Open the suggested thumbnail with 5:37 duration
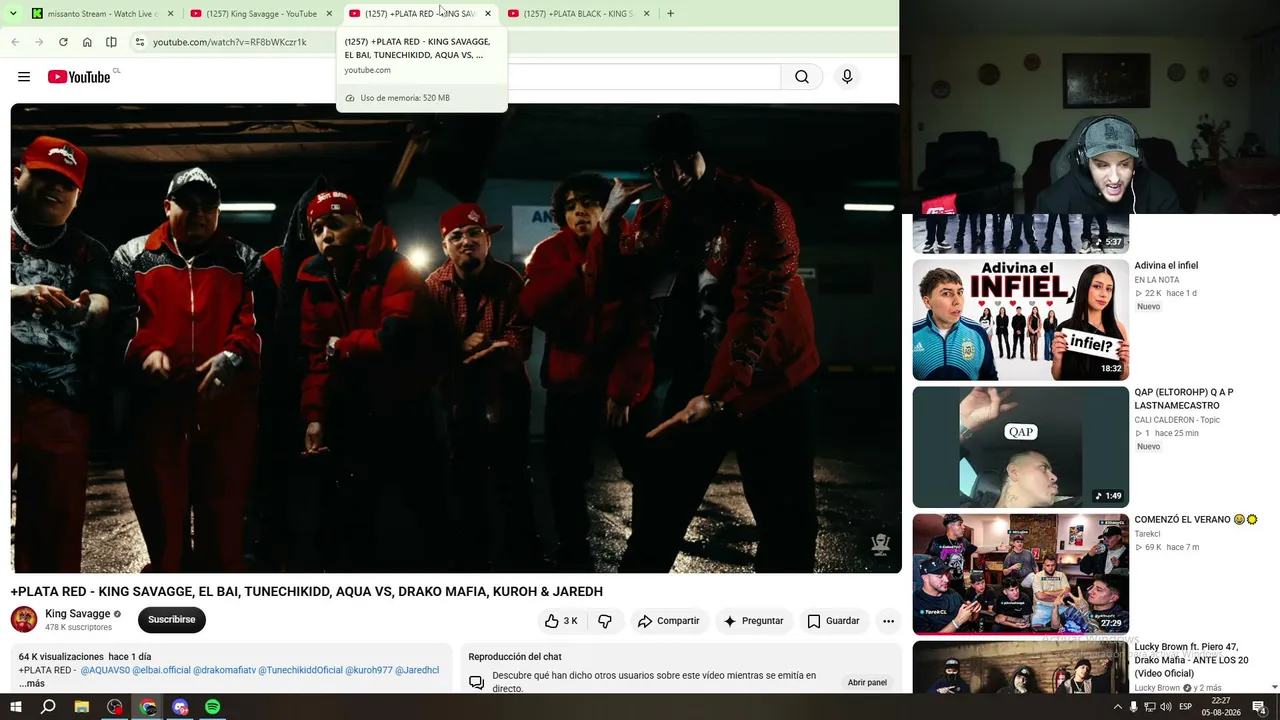 click(1021, 233)
